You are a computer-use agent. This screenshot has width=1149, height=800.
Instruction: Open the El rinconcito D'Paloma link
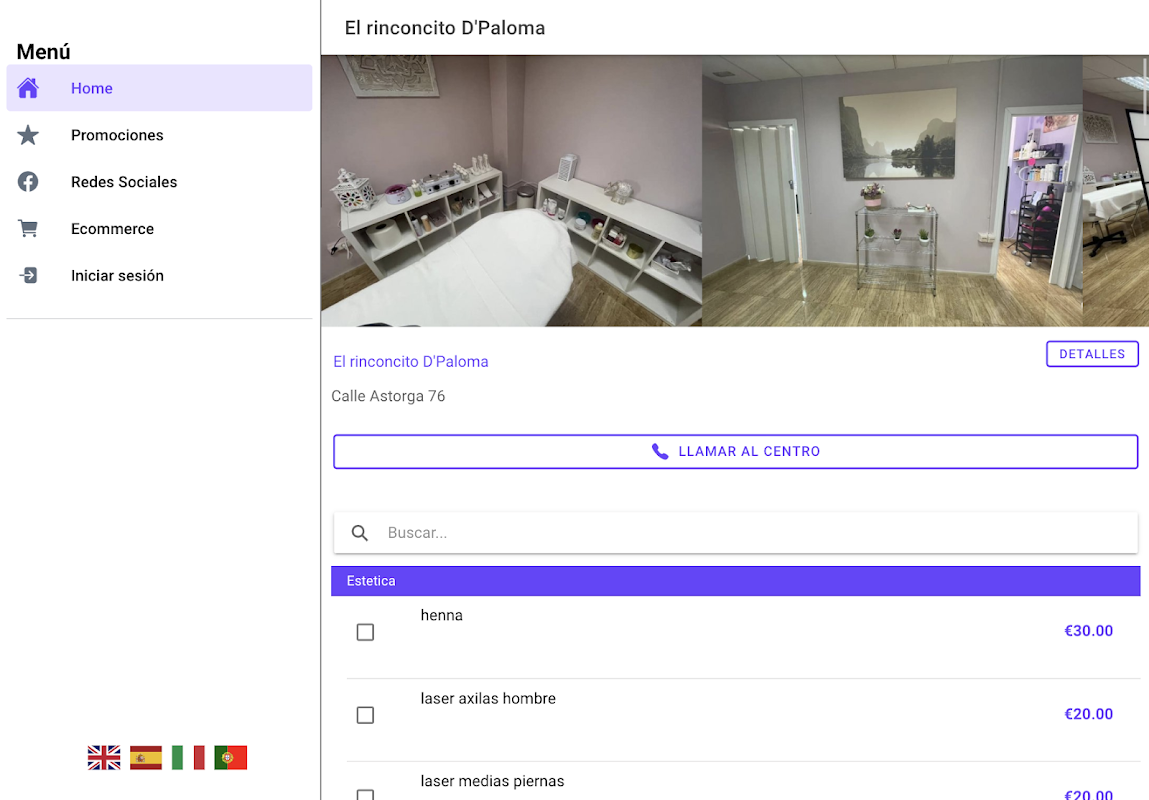410,361
